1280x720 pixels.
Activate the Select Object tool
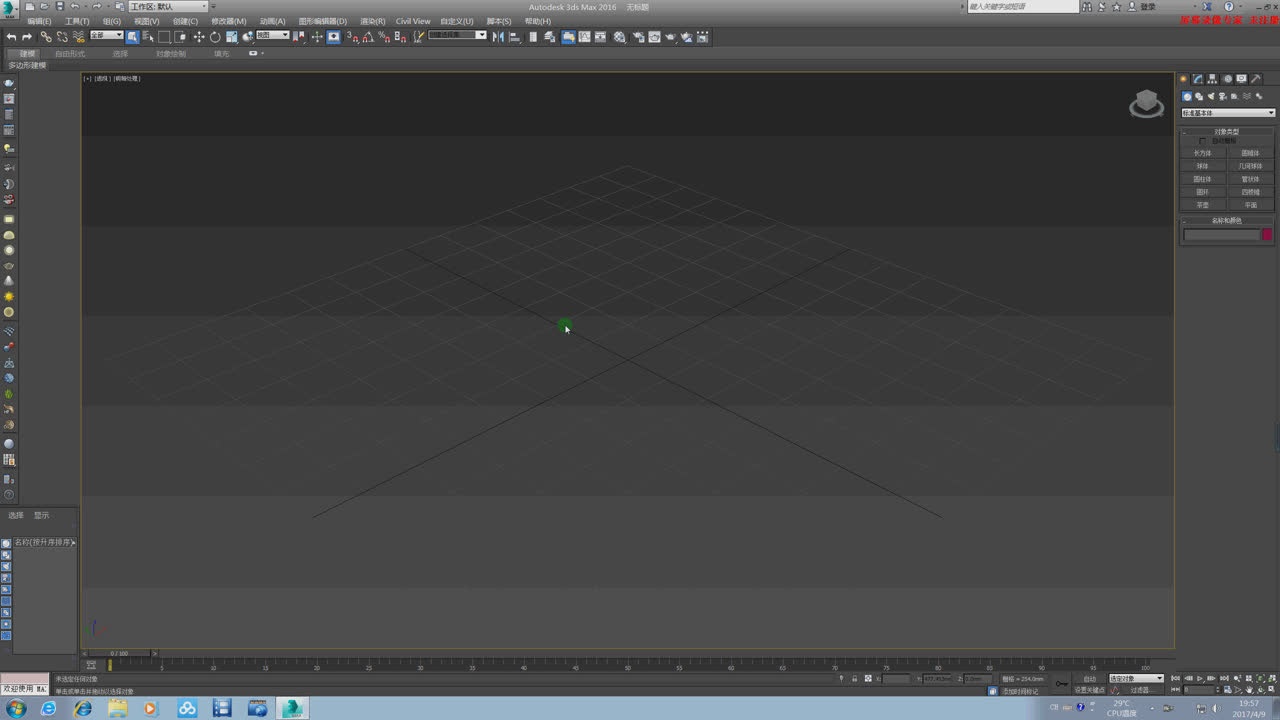coord(133,37)
